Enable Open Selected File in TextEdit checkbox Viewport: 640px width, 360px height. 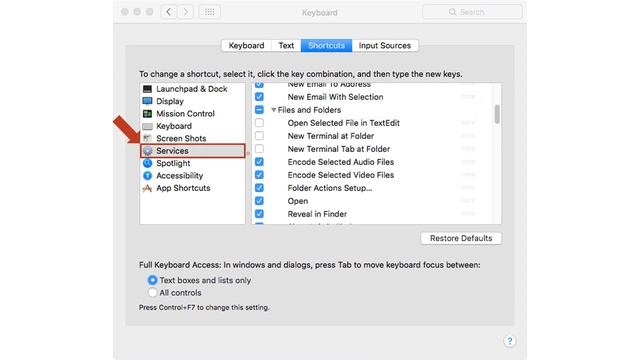pos(259,122)
